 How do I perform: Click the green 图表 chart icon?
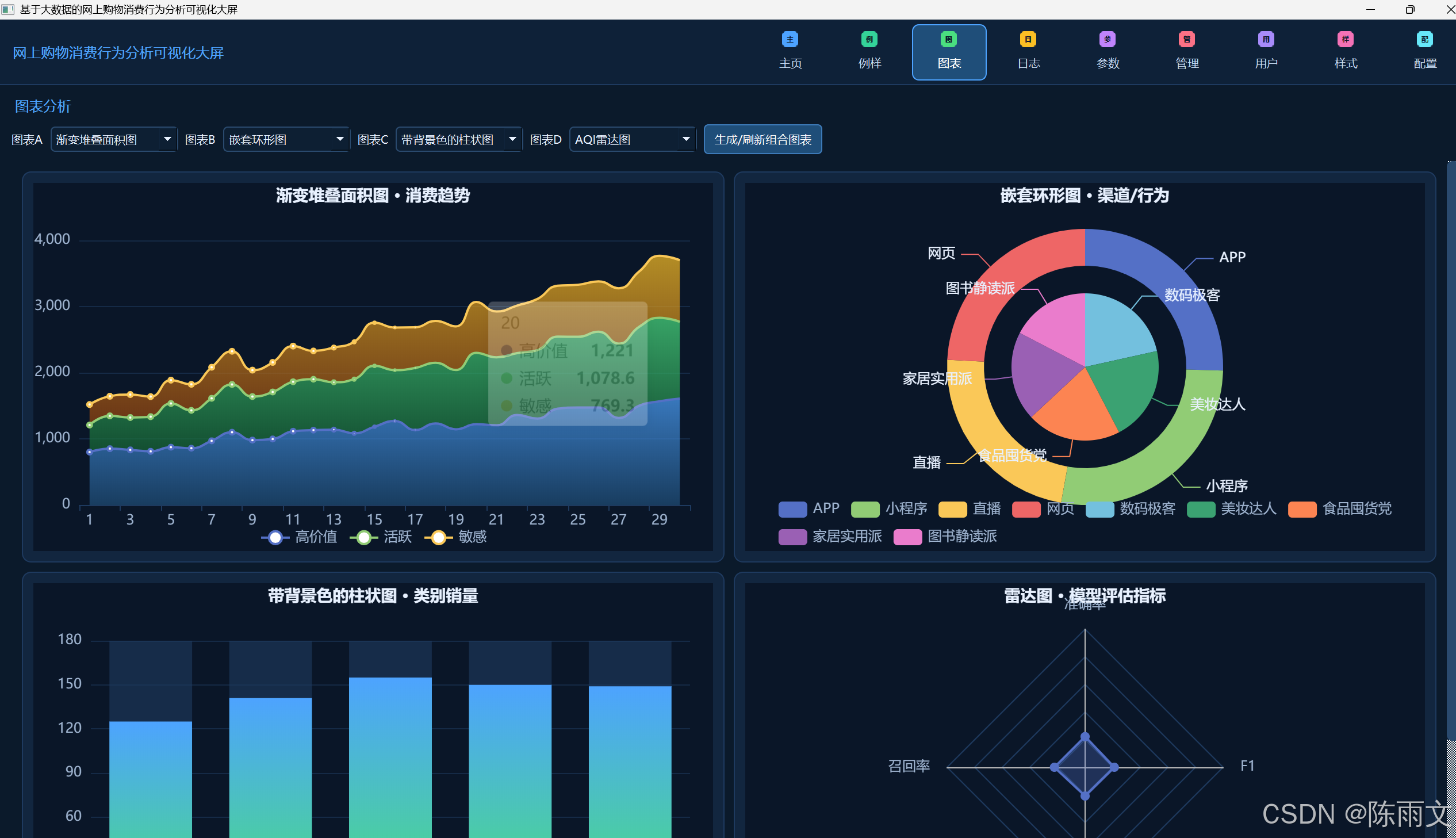click(x=949, y=39)
